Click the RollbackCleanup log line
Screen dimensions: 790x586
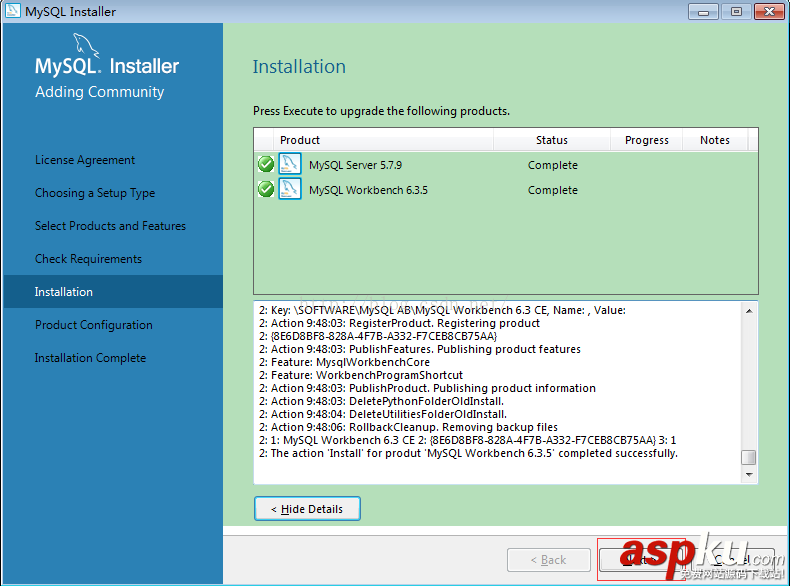(x=409, y=427)
